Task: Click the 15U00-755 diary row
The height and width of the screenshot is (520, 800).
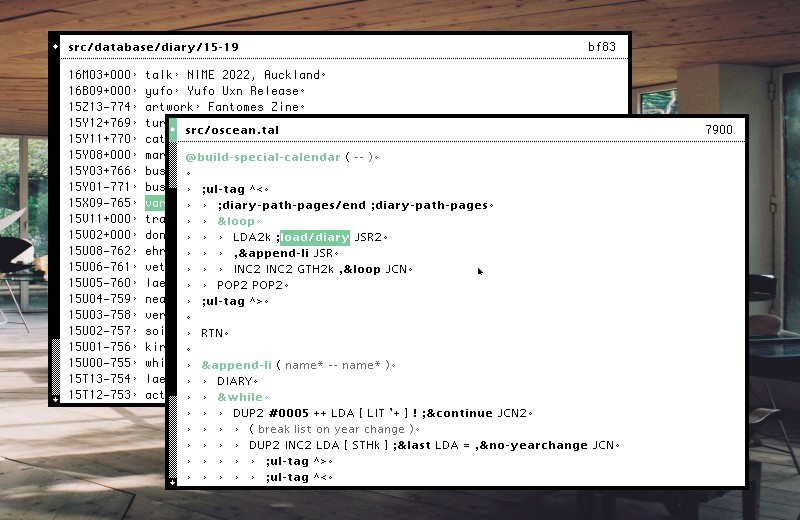Action: [x=116, y=363]
